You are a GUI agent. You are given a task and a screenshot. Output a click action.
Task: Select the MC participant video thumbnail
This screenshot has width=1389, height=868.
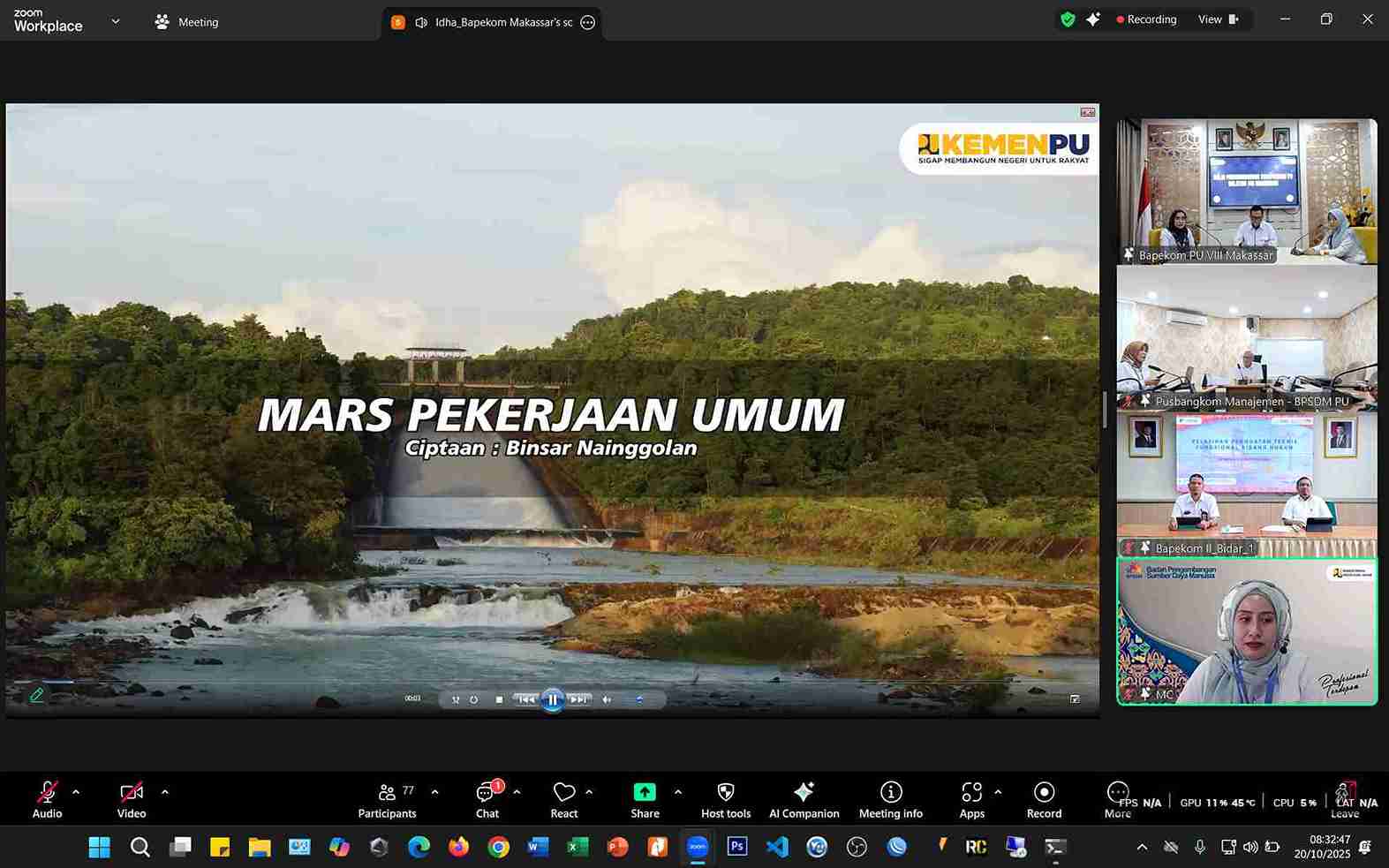[x=1247, y=631]
